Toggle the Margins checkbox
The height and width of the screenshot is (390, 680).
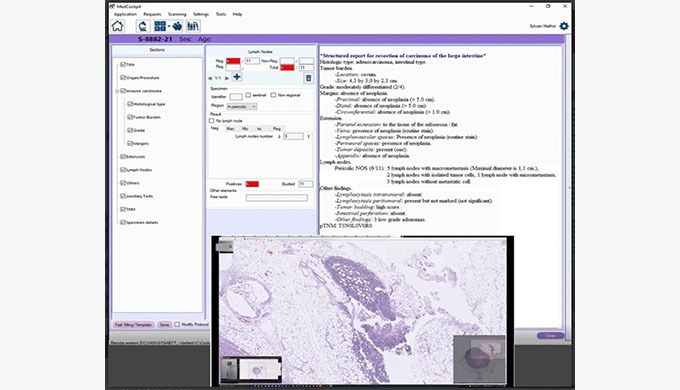point(130,143)
